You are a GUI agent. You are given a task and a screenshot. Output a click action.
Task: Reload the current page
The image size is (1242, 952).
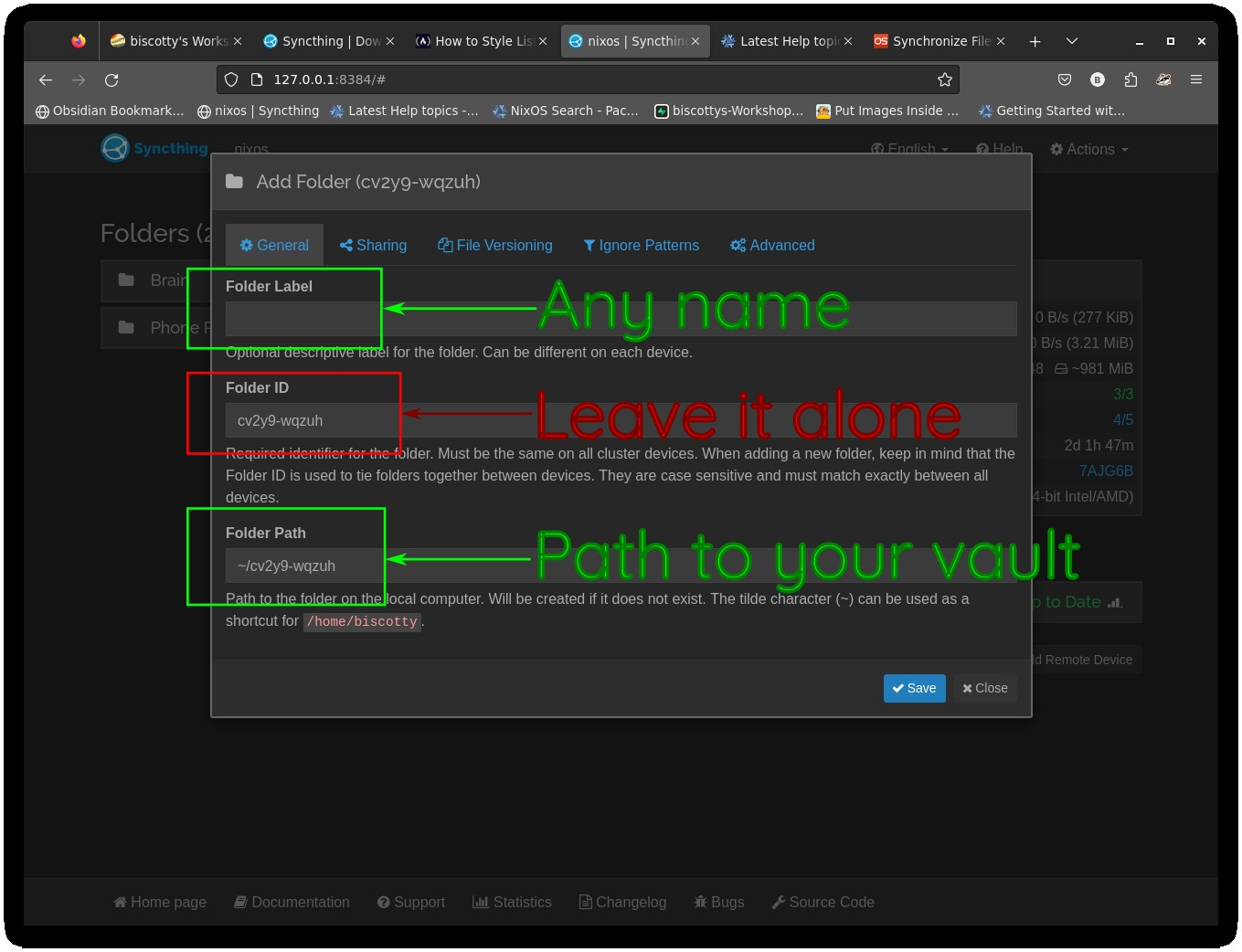pos(111,79)
